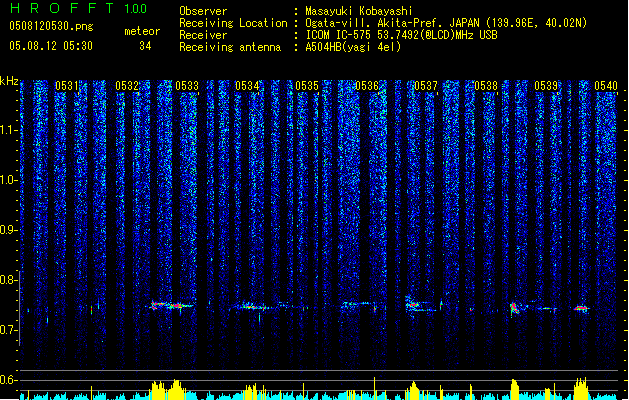Click the 0537 time marker

coord(426,86)
